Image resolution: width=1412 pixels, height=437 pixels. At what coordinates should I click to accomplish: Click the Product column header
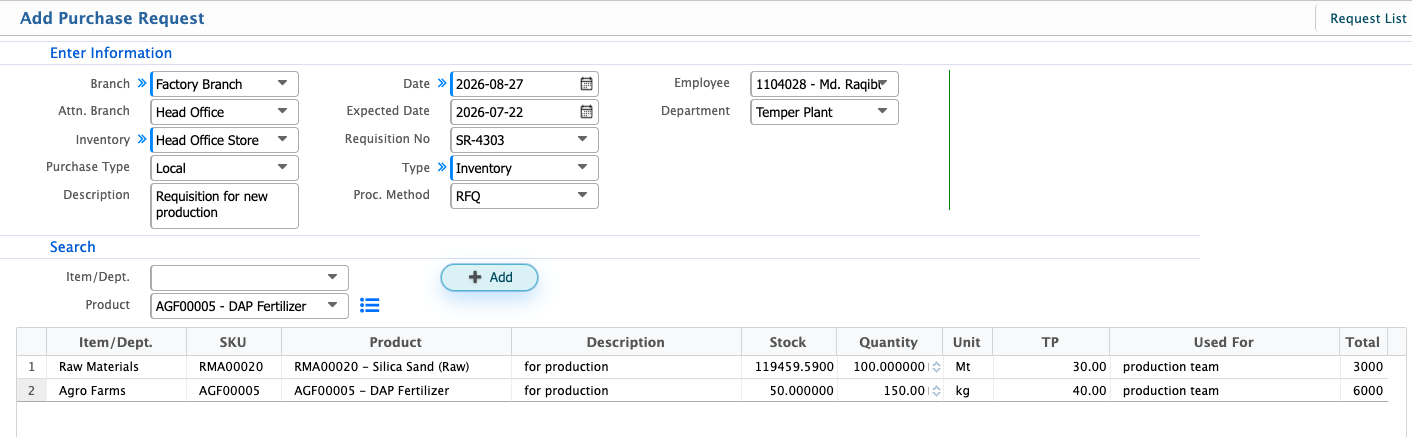click(x=396, y=342)
